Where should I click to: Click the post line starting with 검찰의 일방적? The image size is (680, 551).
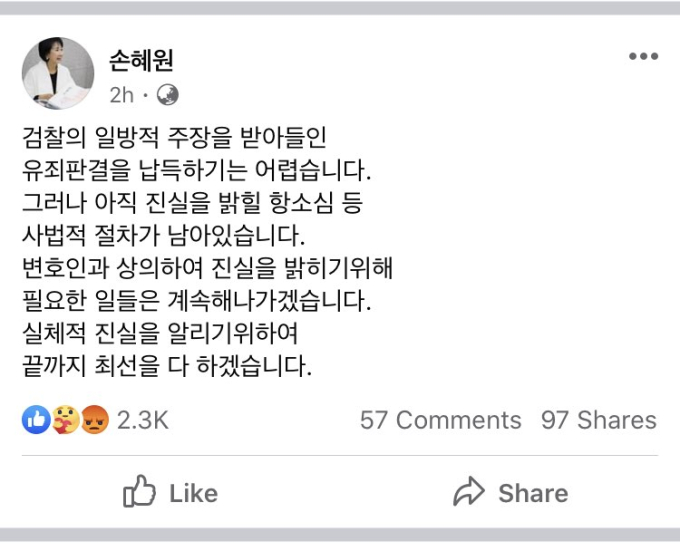coord(174,137)
